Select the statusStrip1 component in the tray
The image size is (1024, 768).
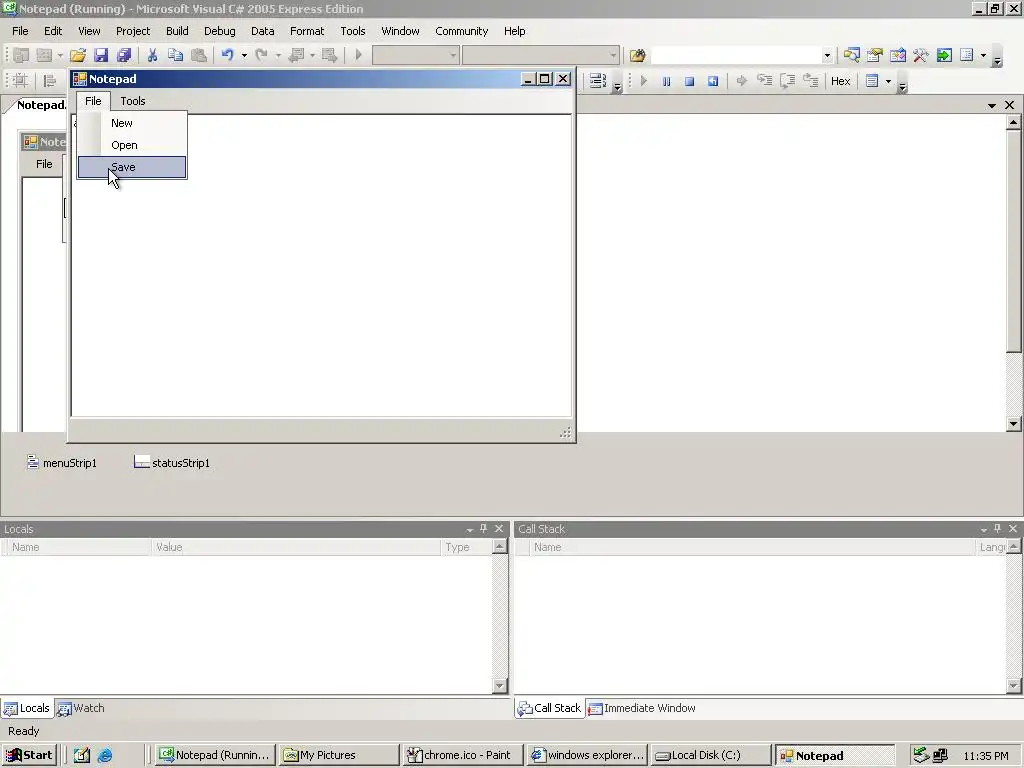(x=172, y=462)
